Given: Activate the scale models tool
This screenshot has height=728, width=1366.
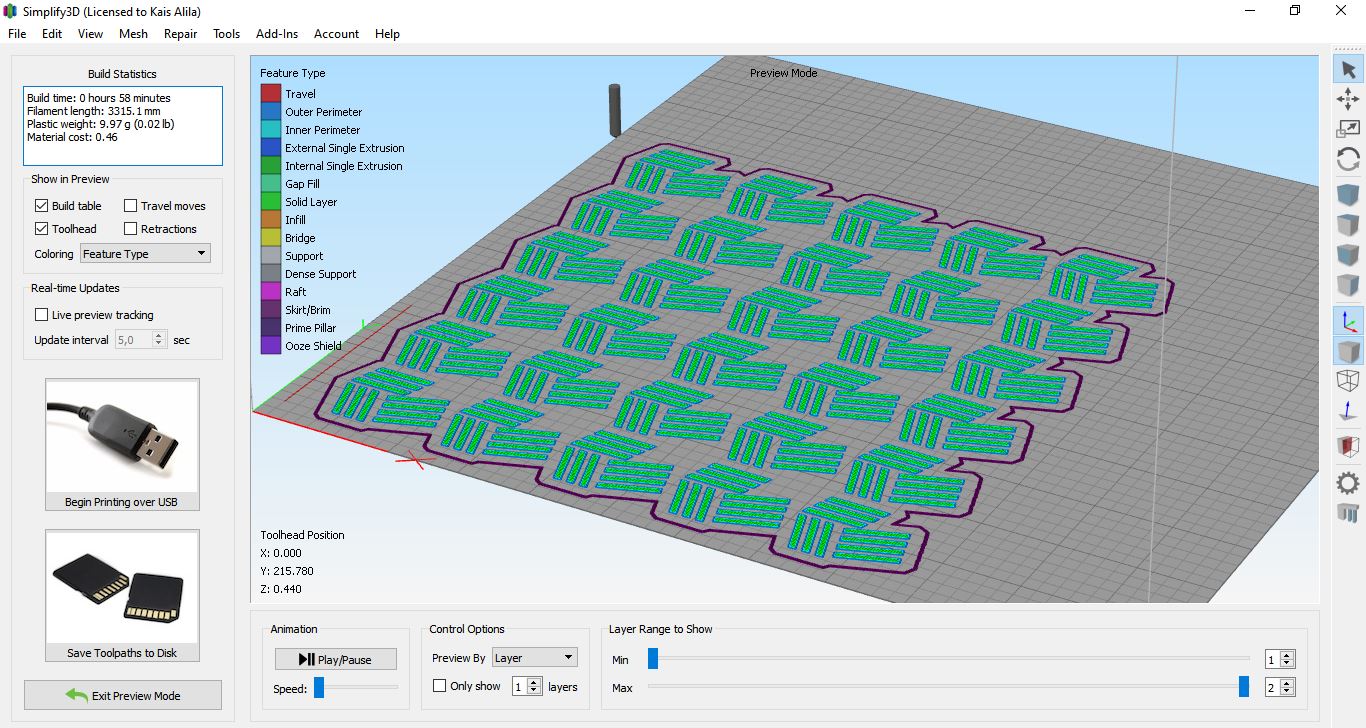Looking at the screenshot, I should [x=1348, y=128].
